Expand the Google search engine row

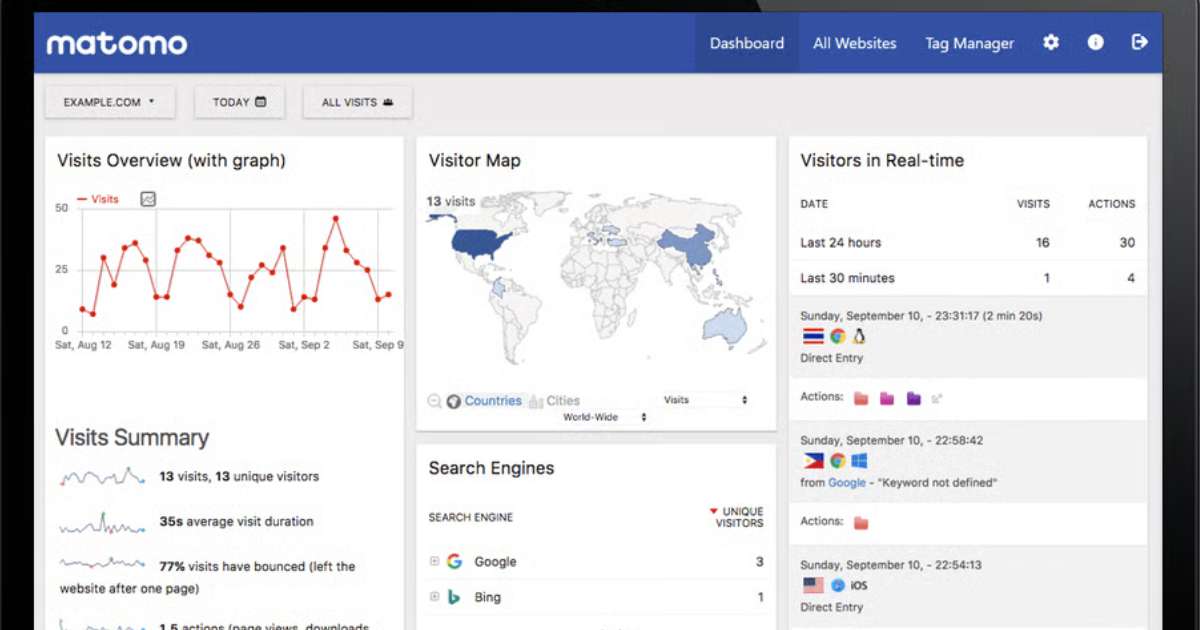434,562
